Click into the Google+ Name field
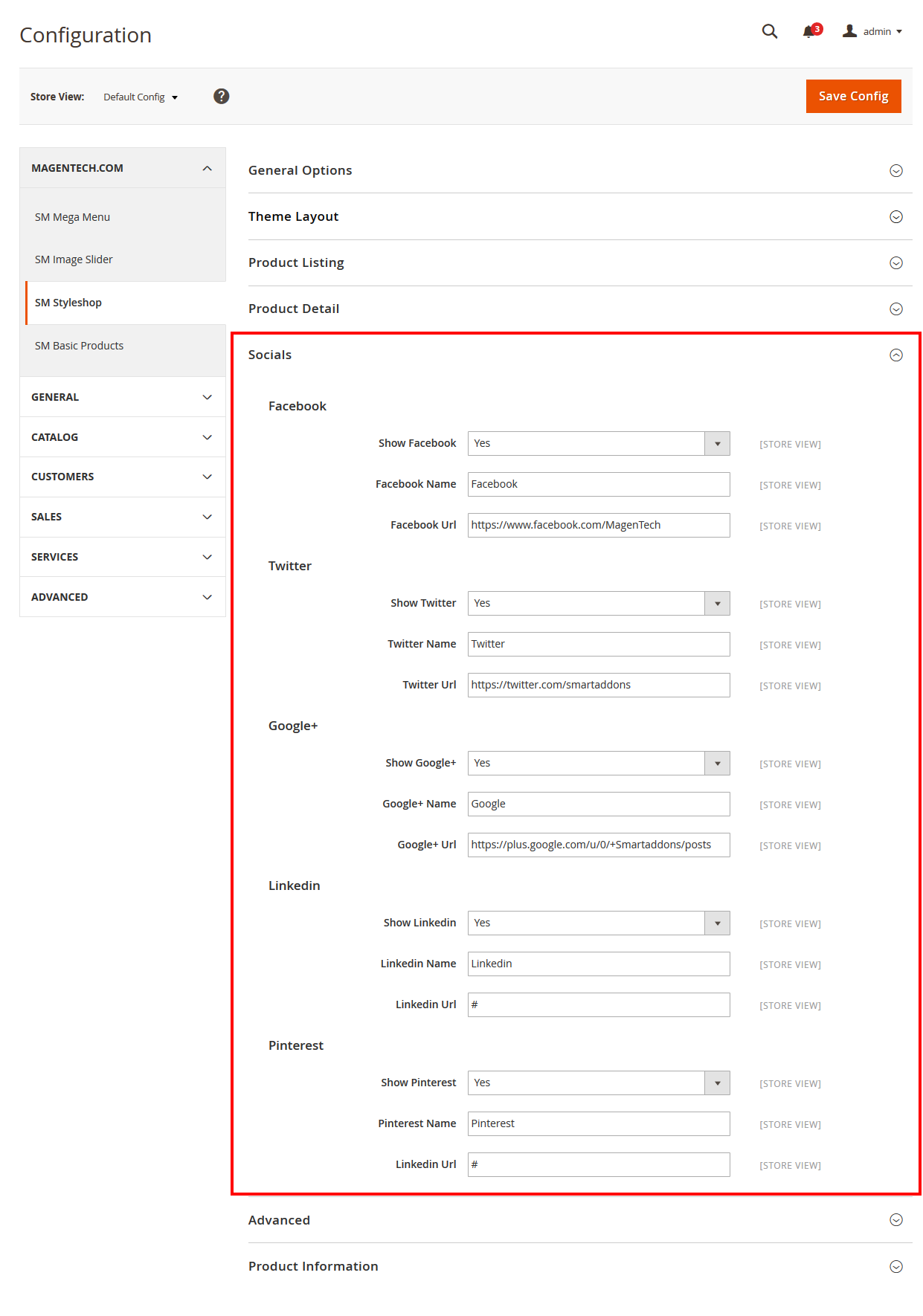Screen dimensions: 923x1316 pyautogui.click(x=599, y=804)
